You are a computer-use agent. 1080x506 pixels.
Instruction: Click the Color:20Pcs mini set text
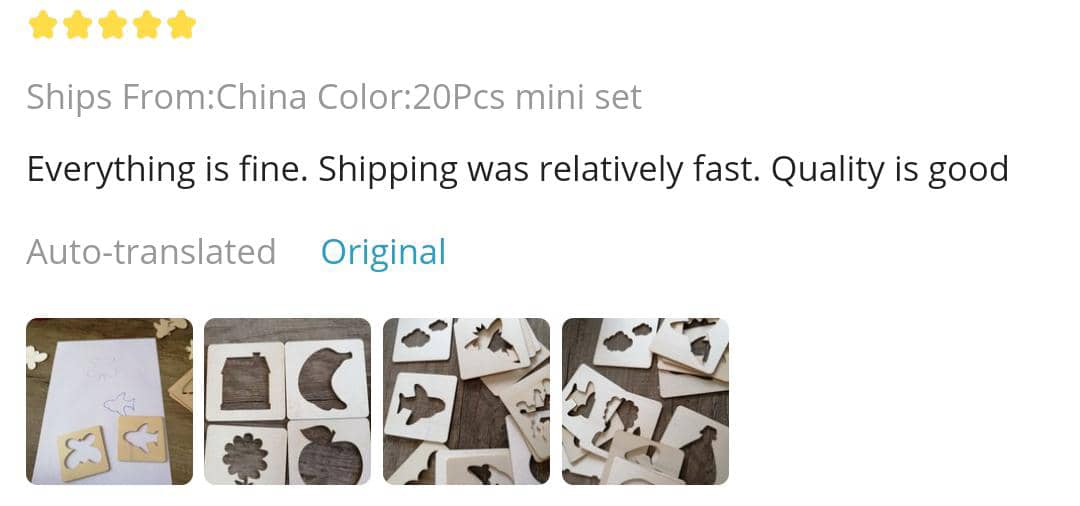pyautogui.click(x=479, y=97)
